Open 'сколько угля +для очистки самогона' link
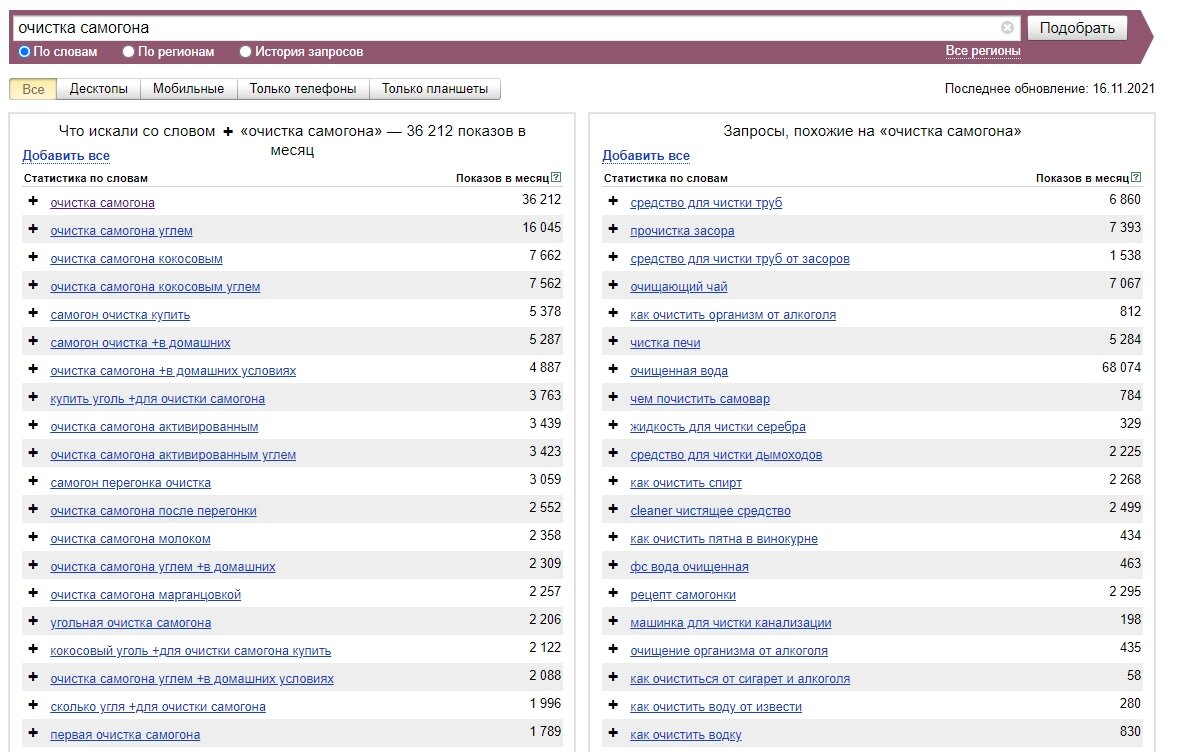 158,707
